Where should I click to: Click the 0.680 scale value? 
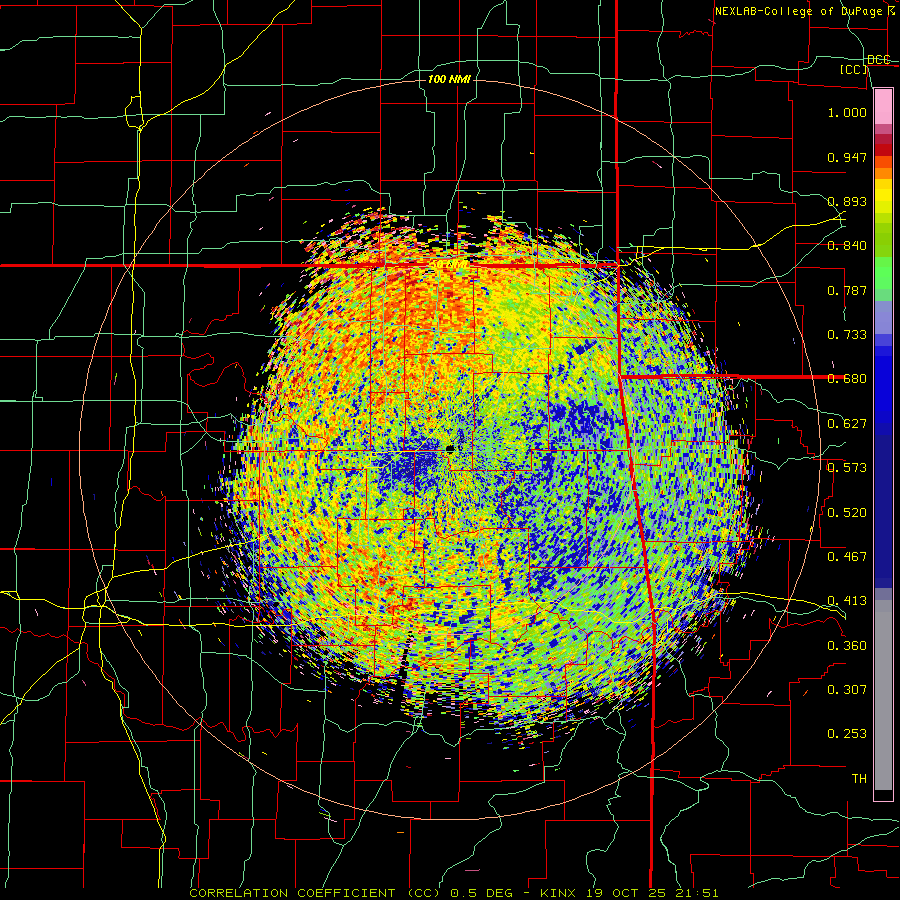coord(847,379)
